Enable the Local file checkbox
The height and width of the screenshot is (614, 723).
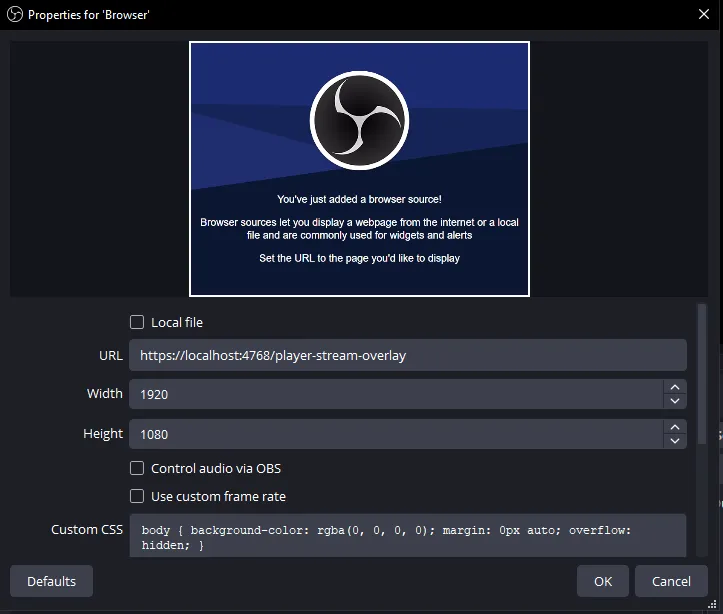[137, 322]
